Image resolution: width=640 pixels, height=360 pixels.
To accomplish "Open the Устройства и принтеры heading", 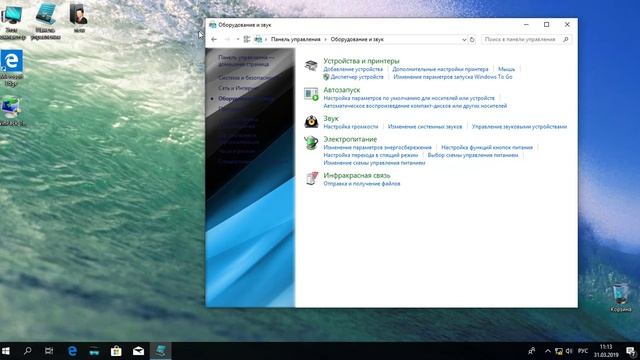I will 361,61.
